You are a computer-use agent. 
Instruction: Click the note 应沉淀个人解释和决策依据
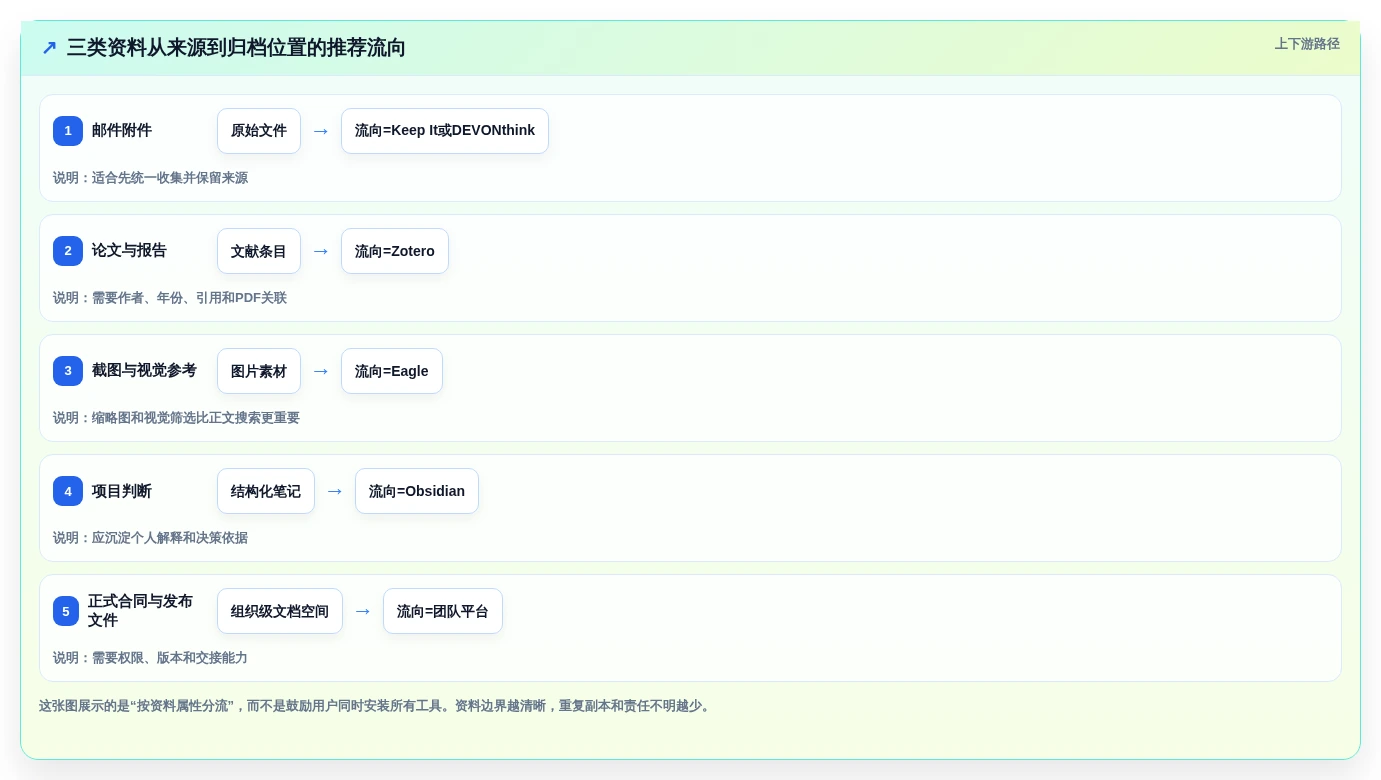pos(150,538)
